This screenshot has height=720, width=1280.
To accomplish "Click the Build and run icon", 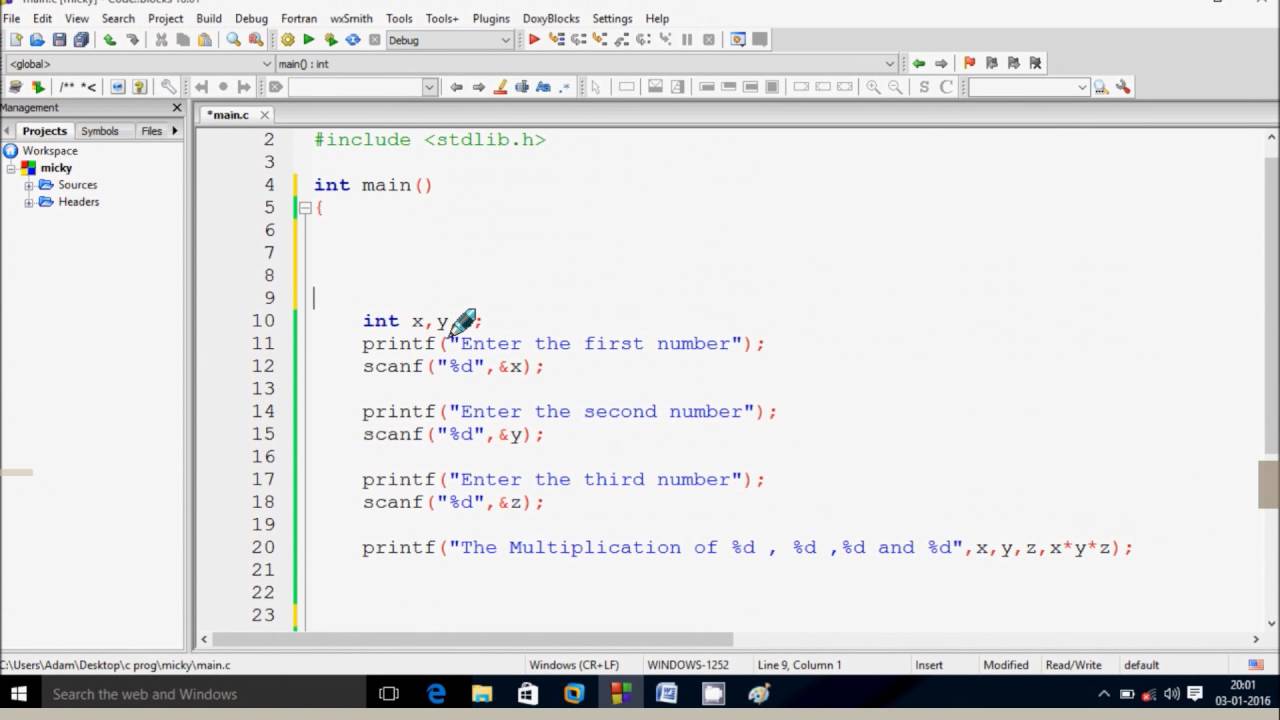I will coord(331,40).
